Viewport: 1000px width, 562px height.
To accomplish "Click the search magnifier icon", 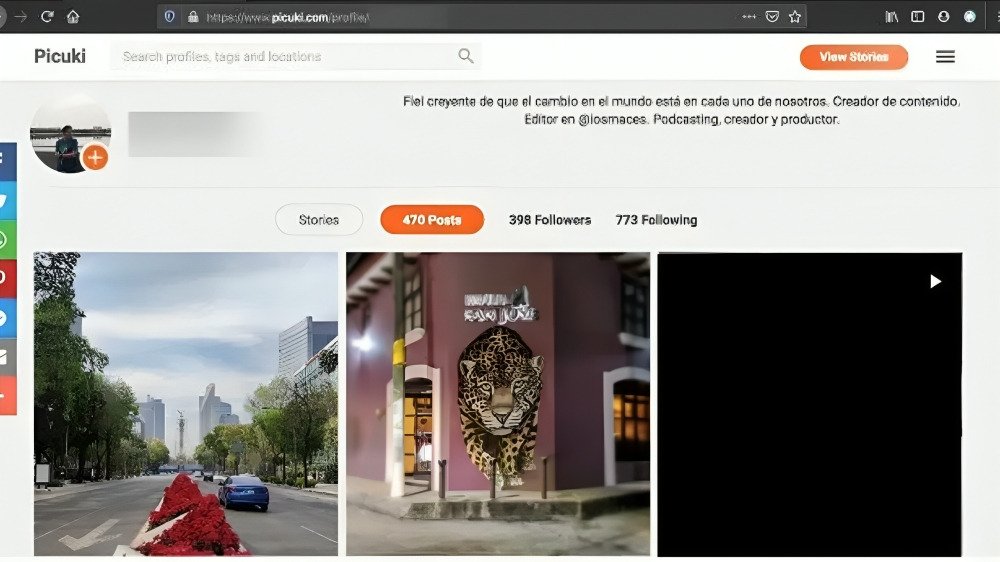I will pyautogui.click(x=465, y=57).
